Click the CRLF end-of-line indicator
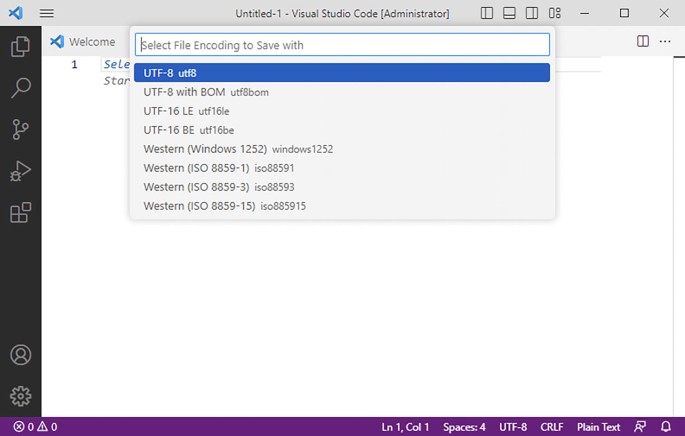The height and width of the screenshot is (436, 685). coord(552,427)
